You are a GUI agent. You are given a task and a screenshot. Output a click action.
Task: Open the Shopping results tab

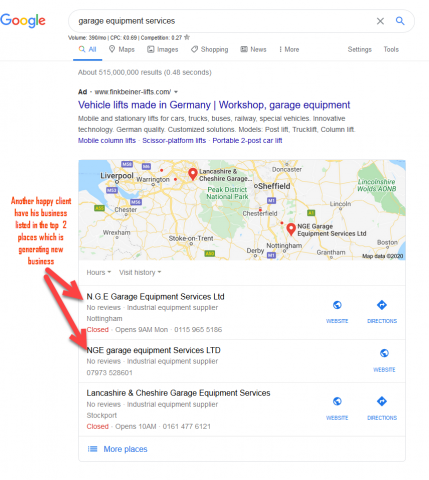tap(210, 49)
